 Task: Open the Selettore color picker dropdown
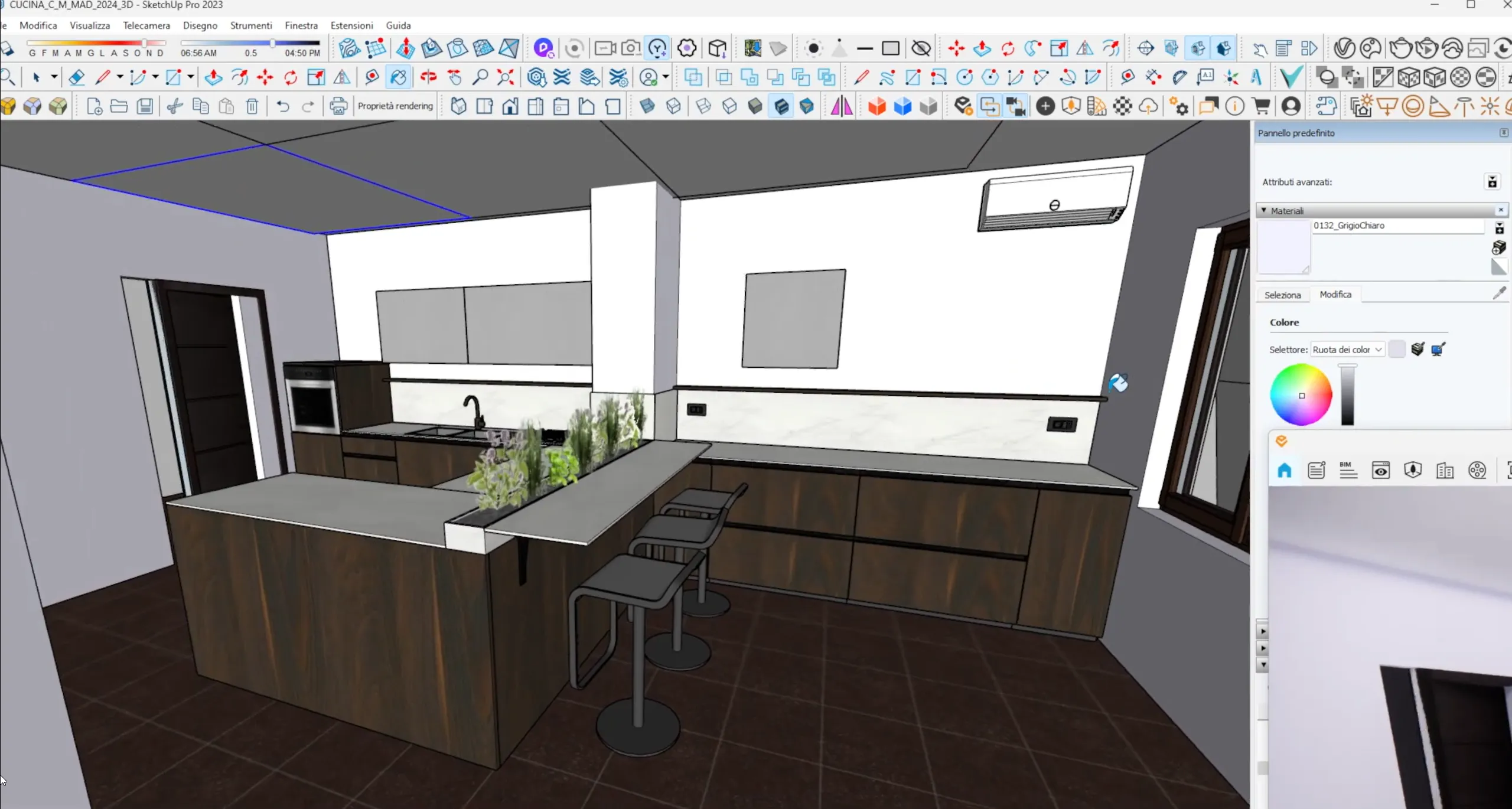click(1348, 350)
